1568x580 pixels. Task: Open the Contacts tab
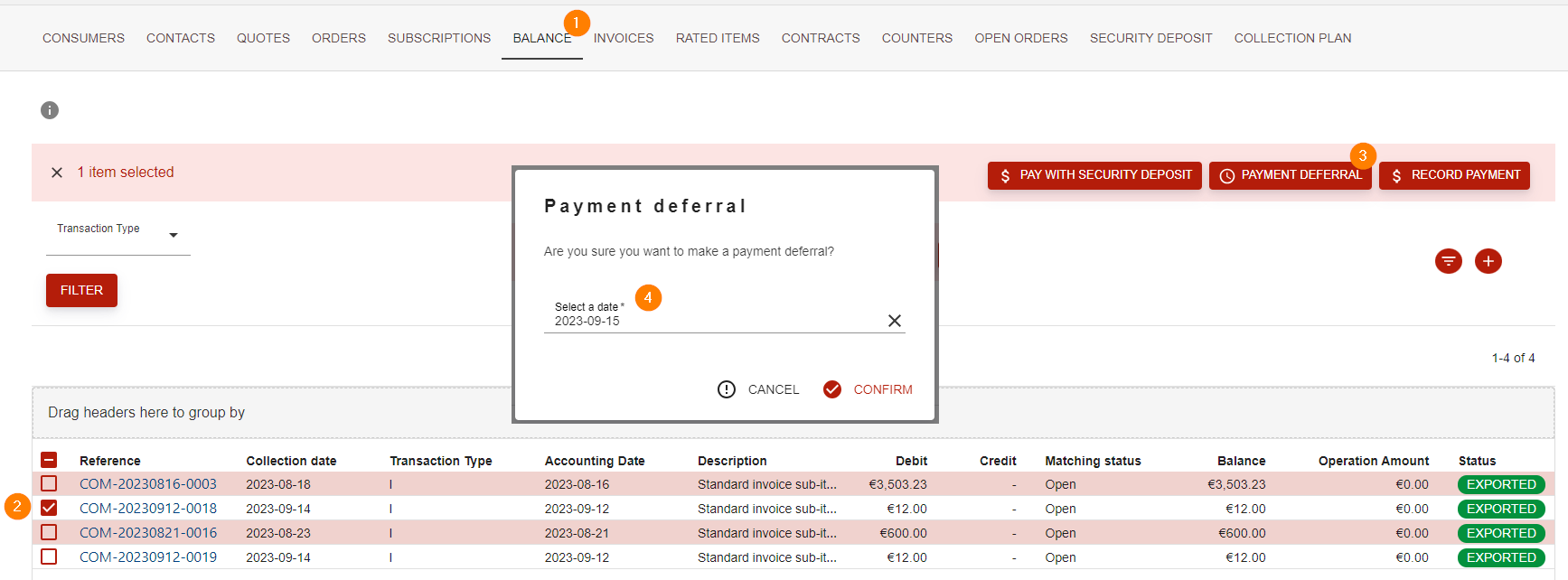point(181,38)
